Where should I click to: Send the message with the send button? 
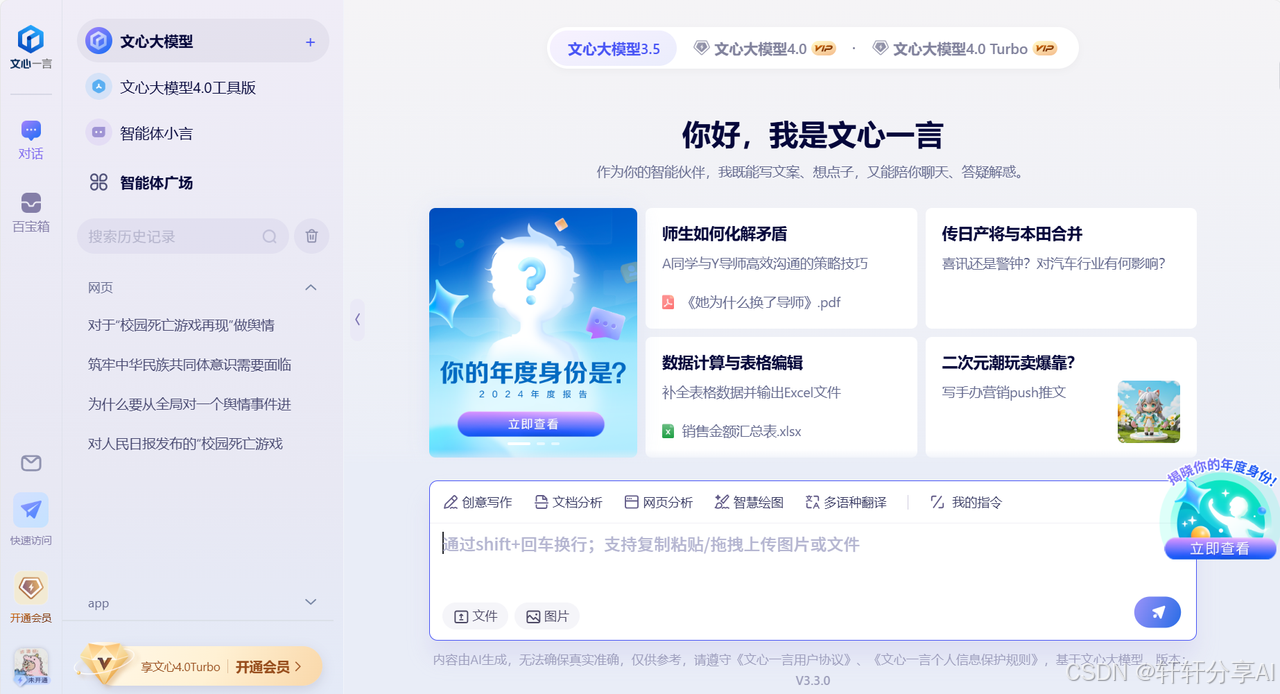coord(1158,612)
